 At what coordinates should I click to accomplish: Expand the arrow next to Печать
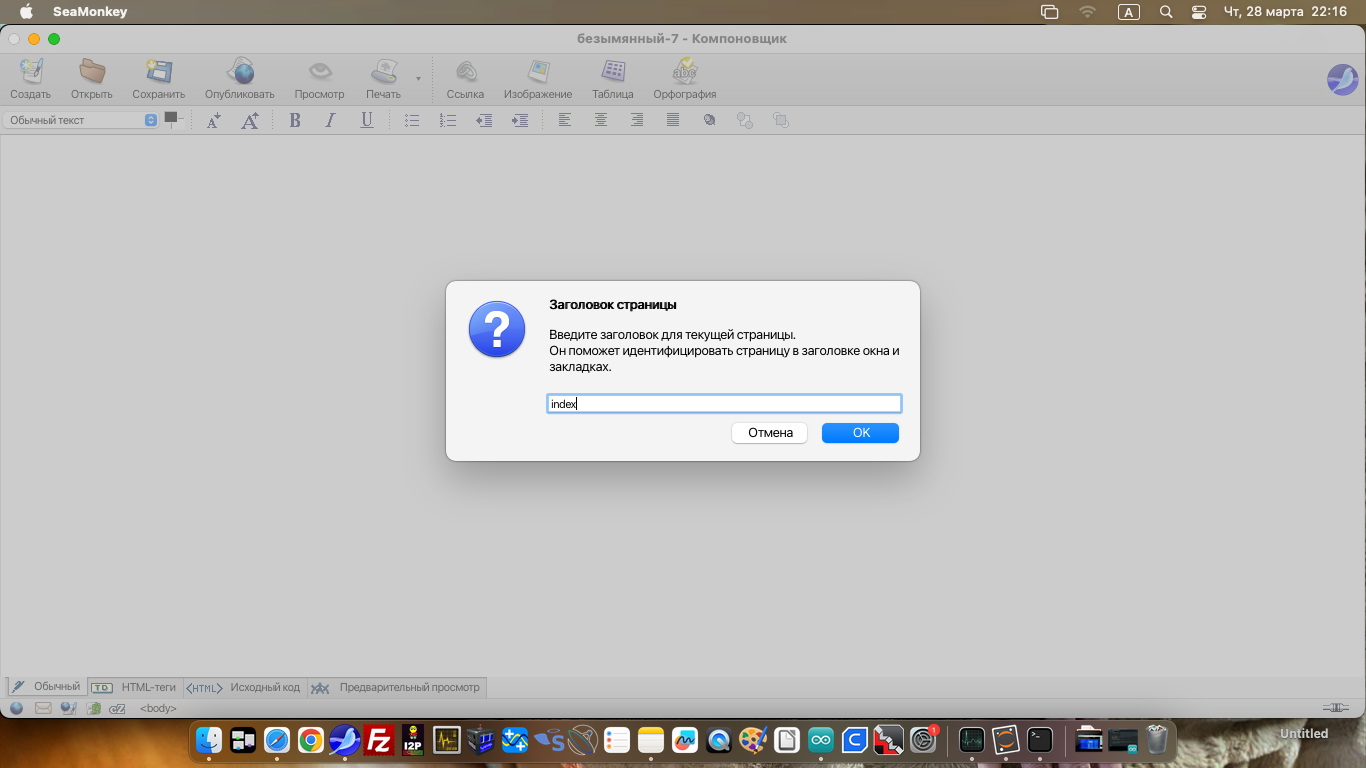click(418, 78)
